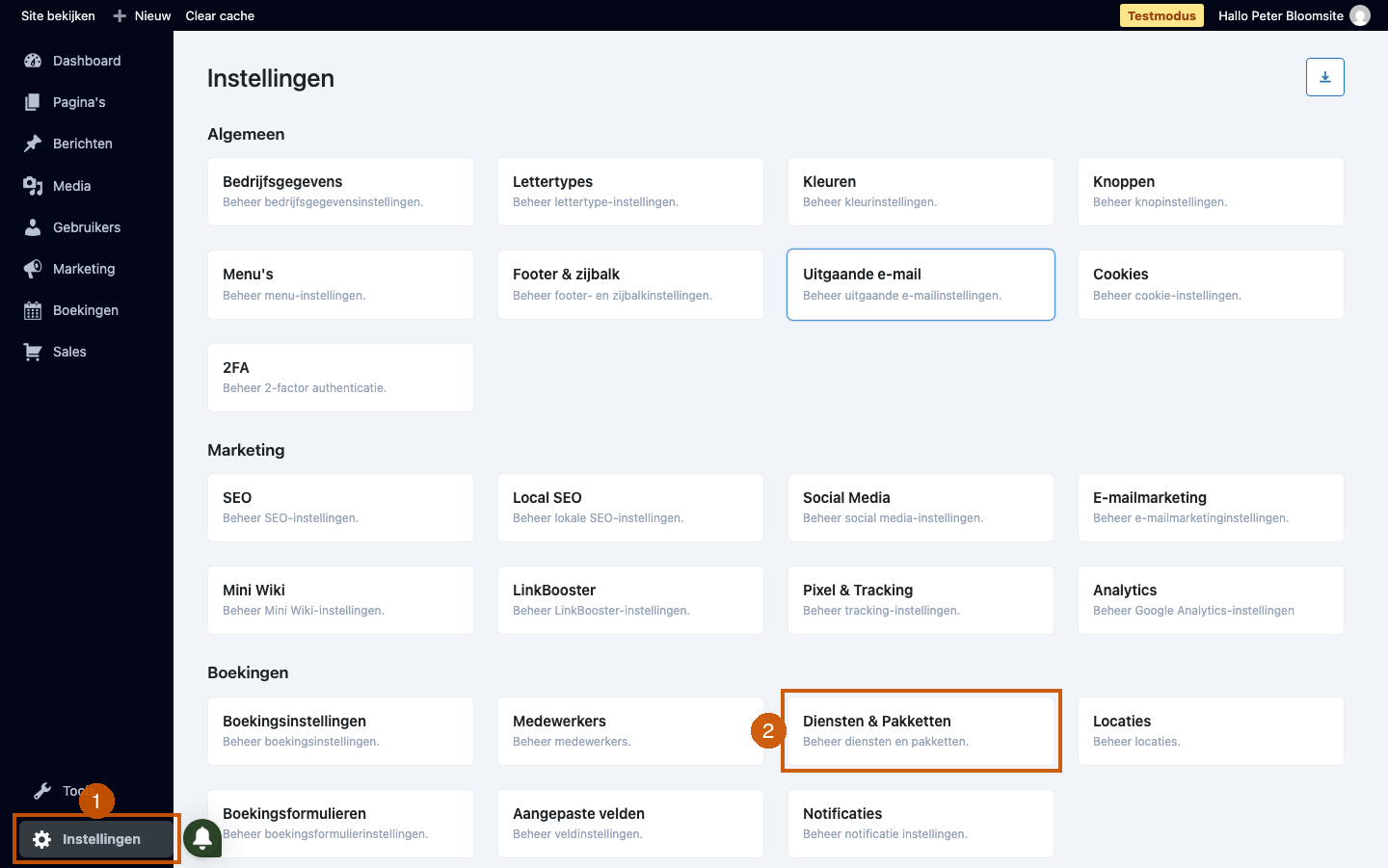Image resolution: width=1388 pixels, height=868 pixels.
Task: Open the Nieuw menu in top bar
Action: (142, 15)
